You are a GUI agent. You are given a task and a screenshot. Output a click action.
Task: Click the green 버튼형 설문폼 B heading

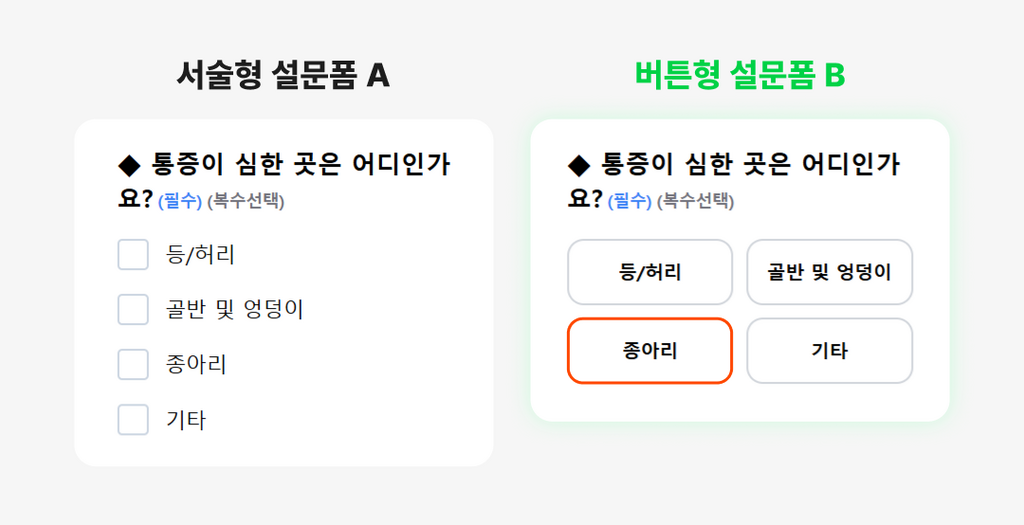click(x=740, y=75)
